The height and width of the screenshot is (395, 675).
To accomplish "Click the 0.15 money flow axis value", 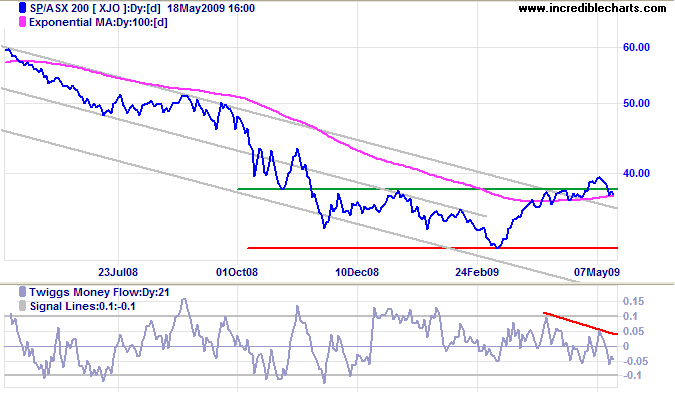I will 634,301.
